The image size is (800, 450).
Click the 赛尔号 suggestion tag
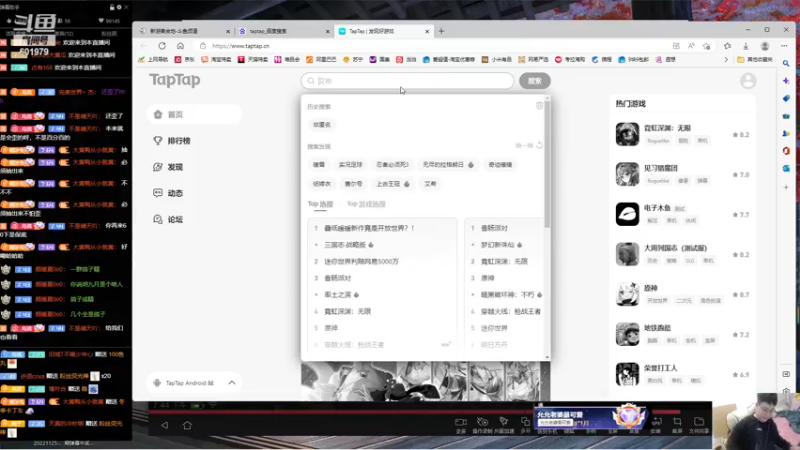tap(353, 184)
